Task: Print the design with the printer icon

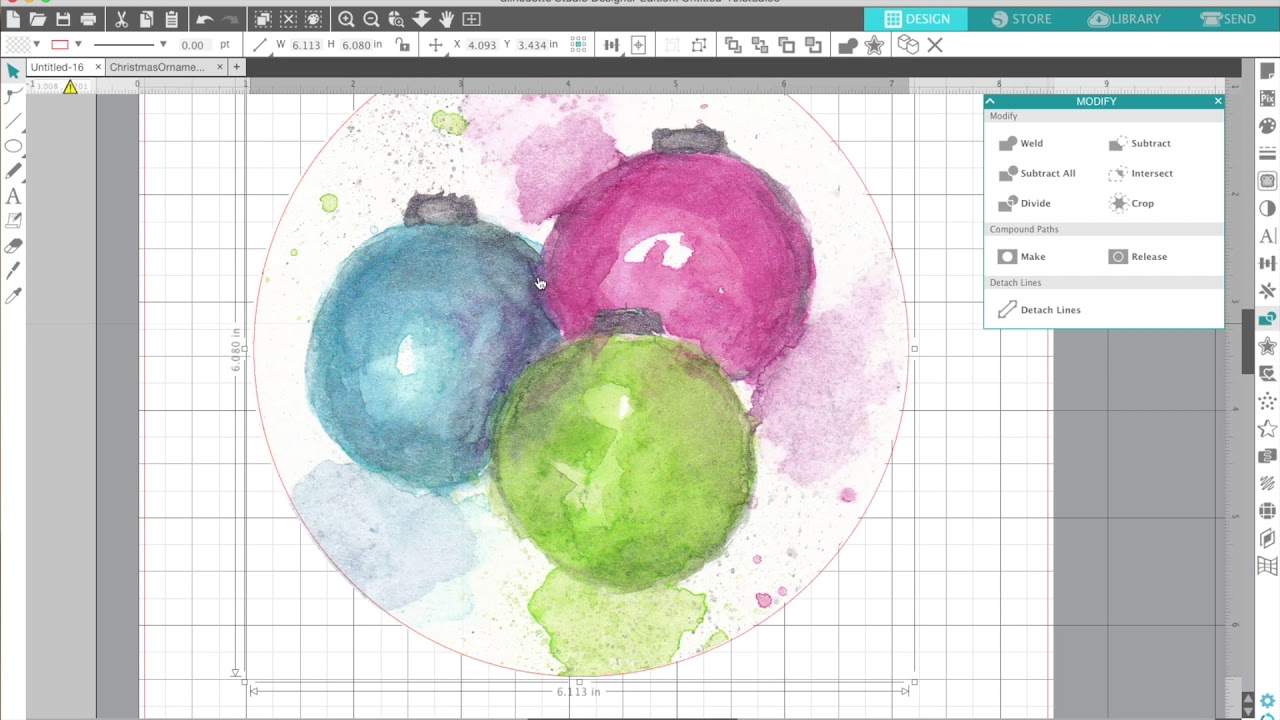Action: click(88, 19)
